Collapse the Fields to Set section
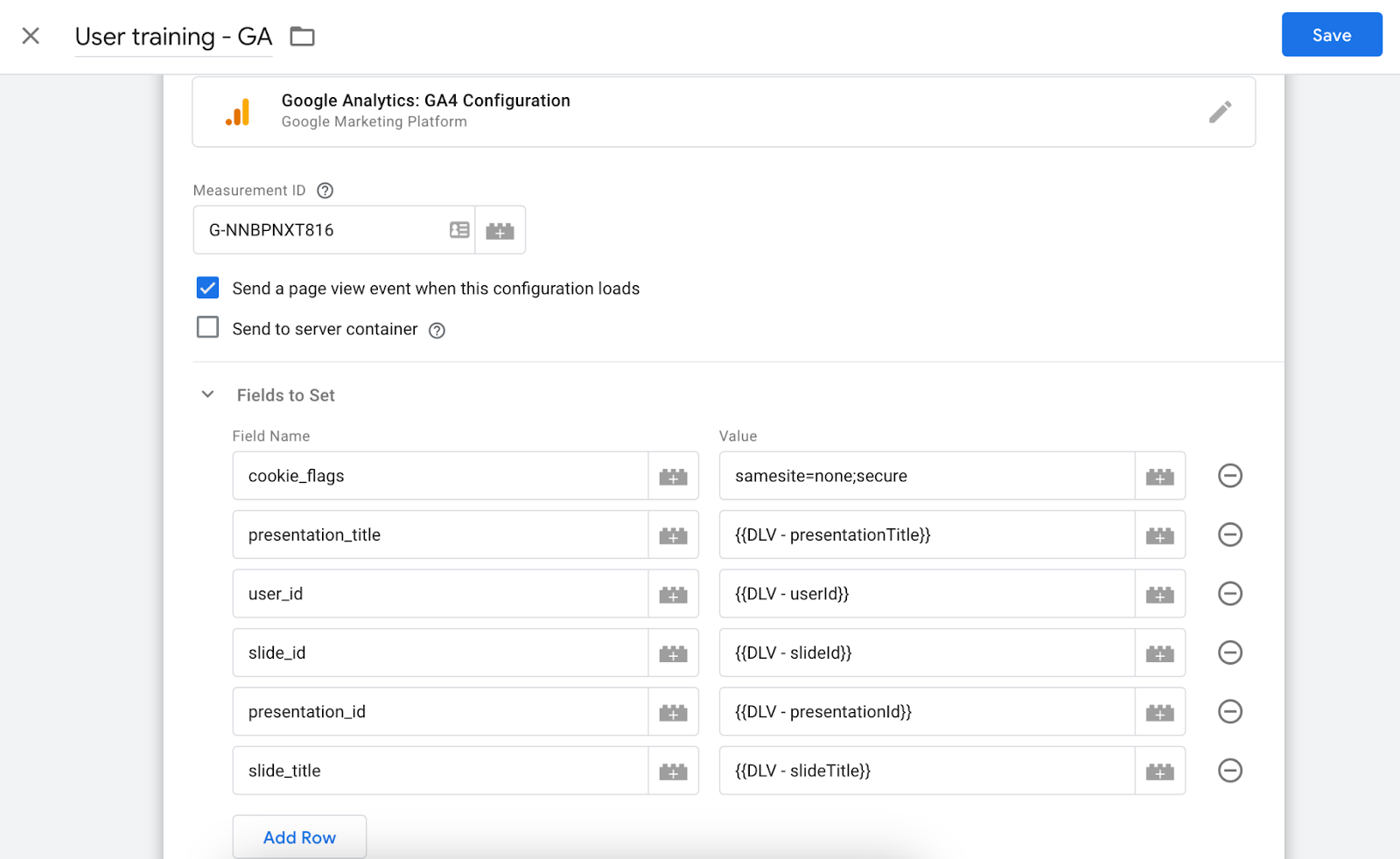Image resolution: width=1400 pixels, height=859 pixels. coord(207,395)
